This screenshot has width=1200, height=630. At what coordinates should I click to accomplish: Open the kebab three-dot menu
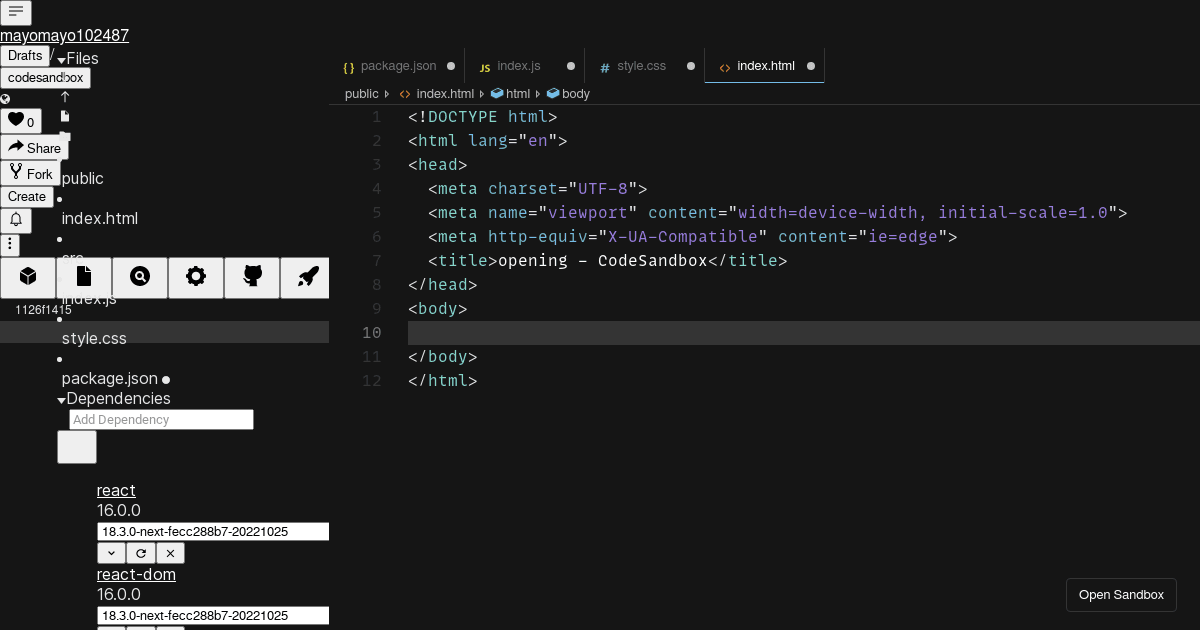pos(9,245)
